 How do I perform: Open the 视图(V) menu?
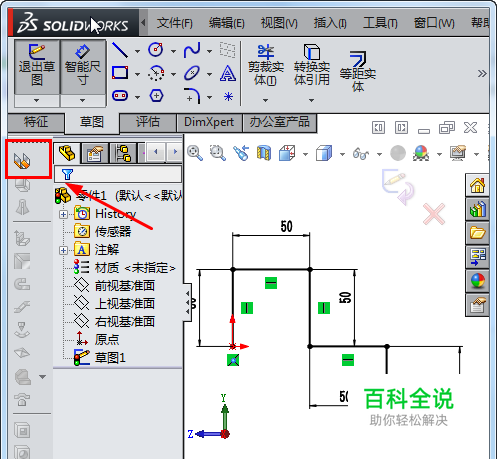tap(279, 23)
